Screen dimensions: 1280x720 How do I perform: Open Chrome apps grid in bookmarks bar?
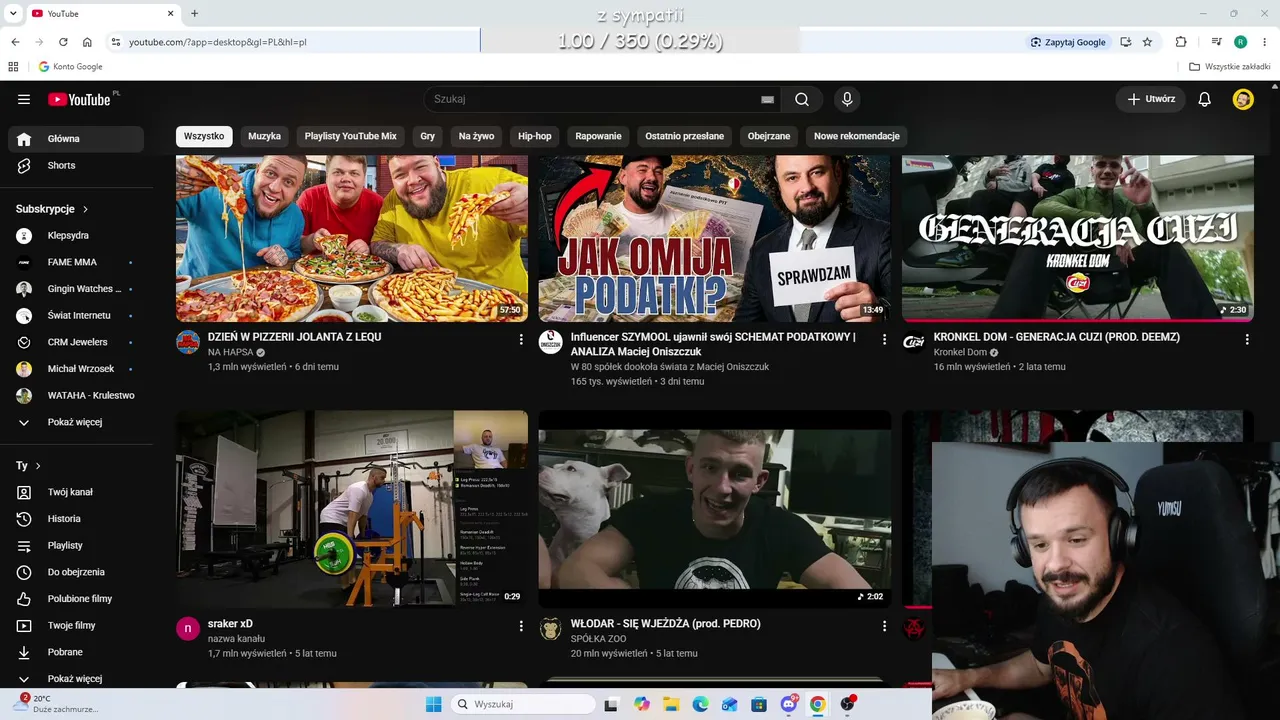(13, 67)
